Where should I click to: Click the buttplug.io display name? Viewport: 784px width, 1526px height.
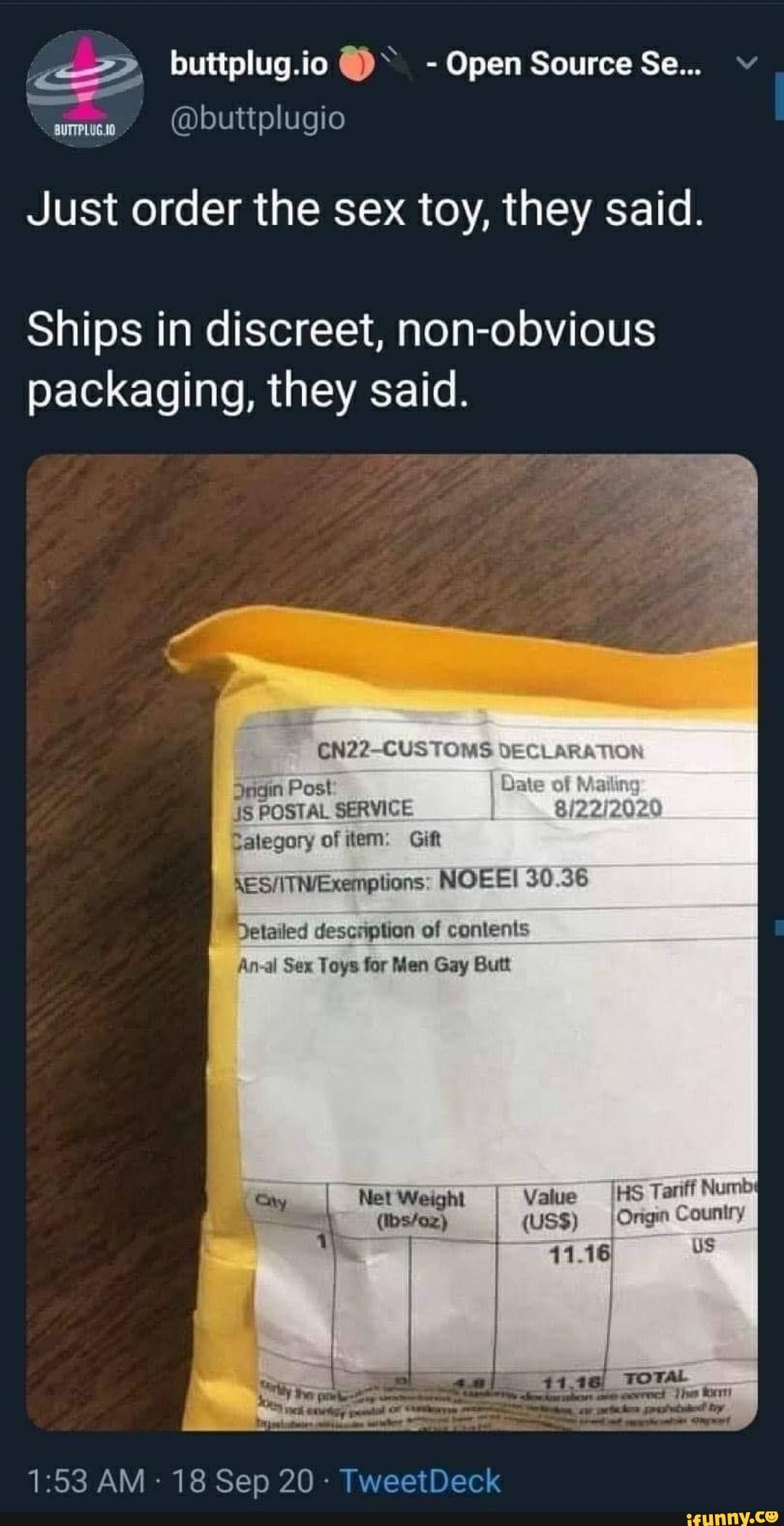click(x=249, y=64)
